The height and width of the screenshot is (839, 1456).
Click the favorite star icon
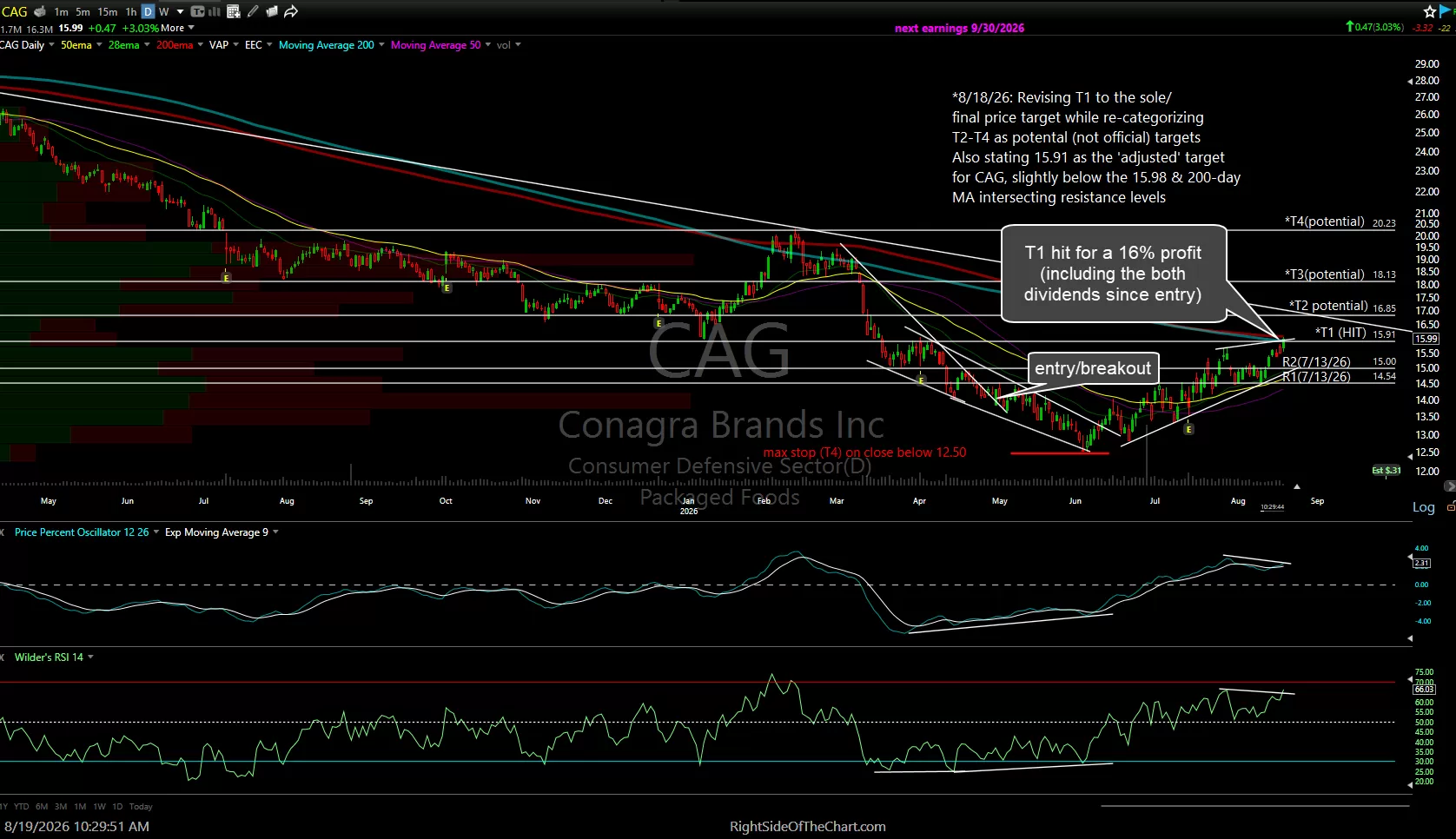click(x=1430, y=11)
